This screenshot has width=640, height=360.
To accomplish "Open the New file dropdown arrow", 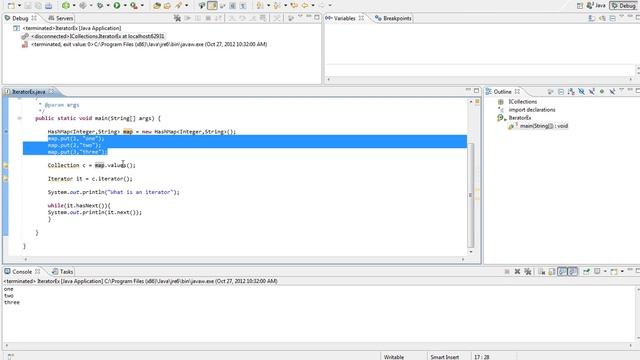I will point(19,6).
